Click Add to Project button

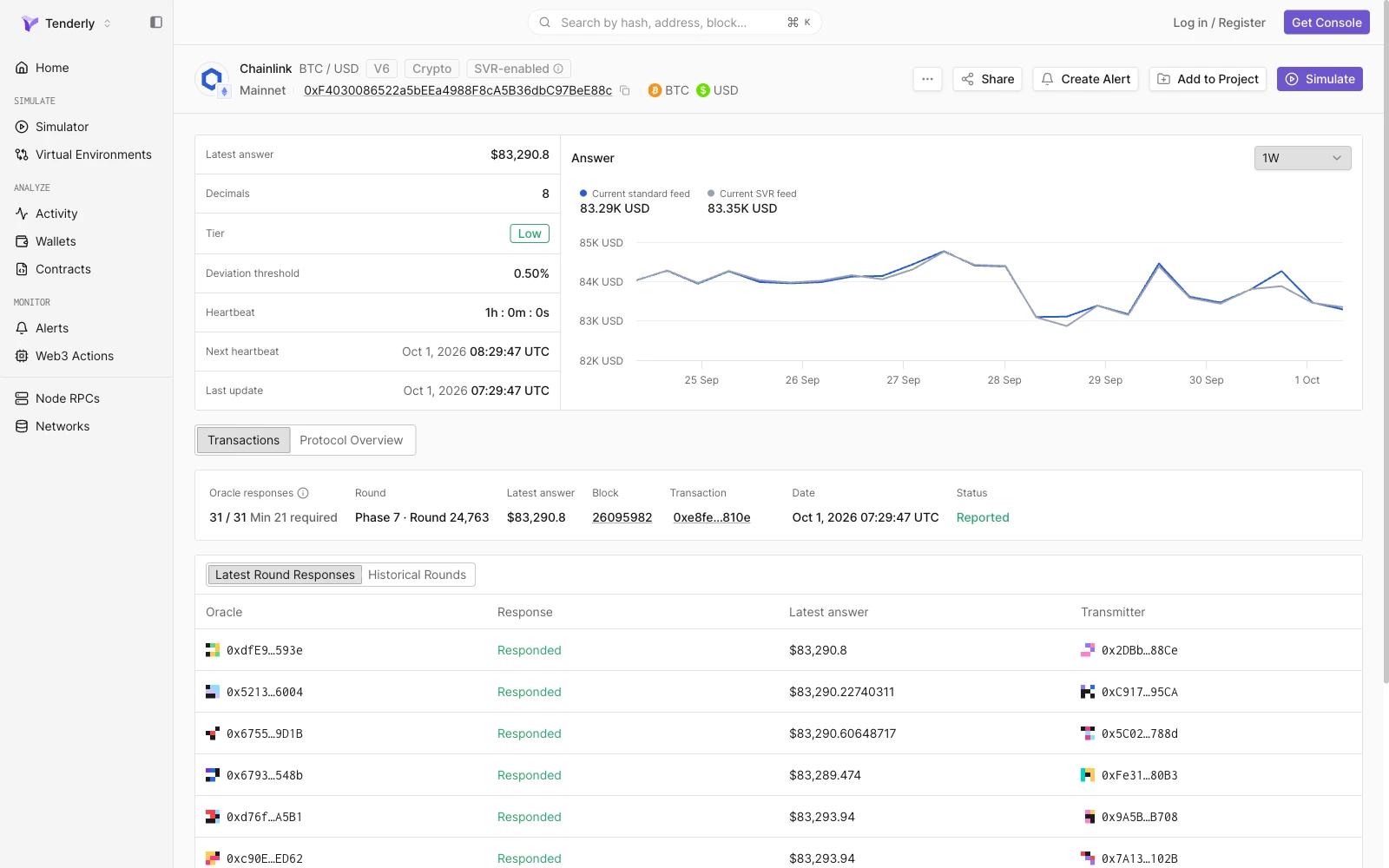click(1208, 79)
